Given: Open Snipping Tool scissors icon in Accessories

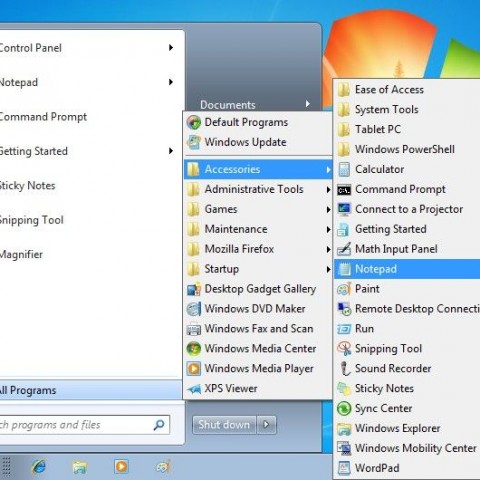Looking at the screenshot, I should click(344, 349).
